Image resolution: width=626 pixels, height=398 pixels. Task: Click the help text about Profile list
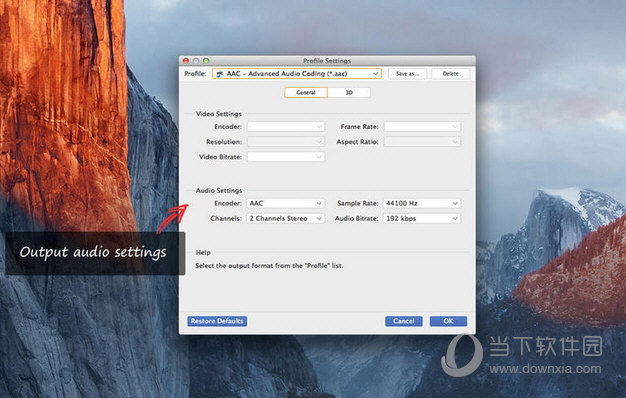pyautogui.click(x=269, y=265)
